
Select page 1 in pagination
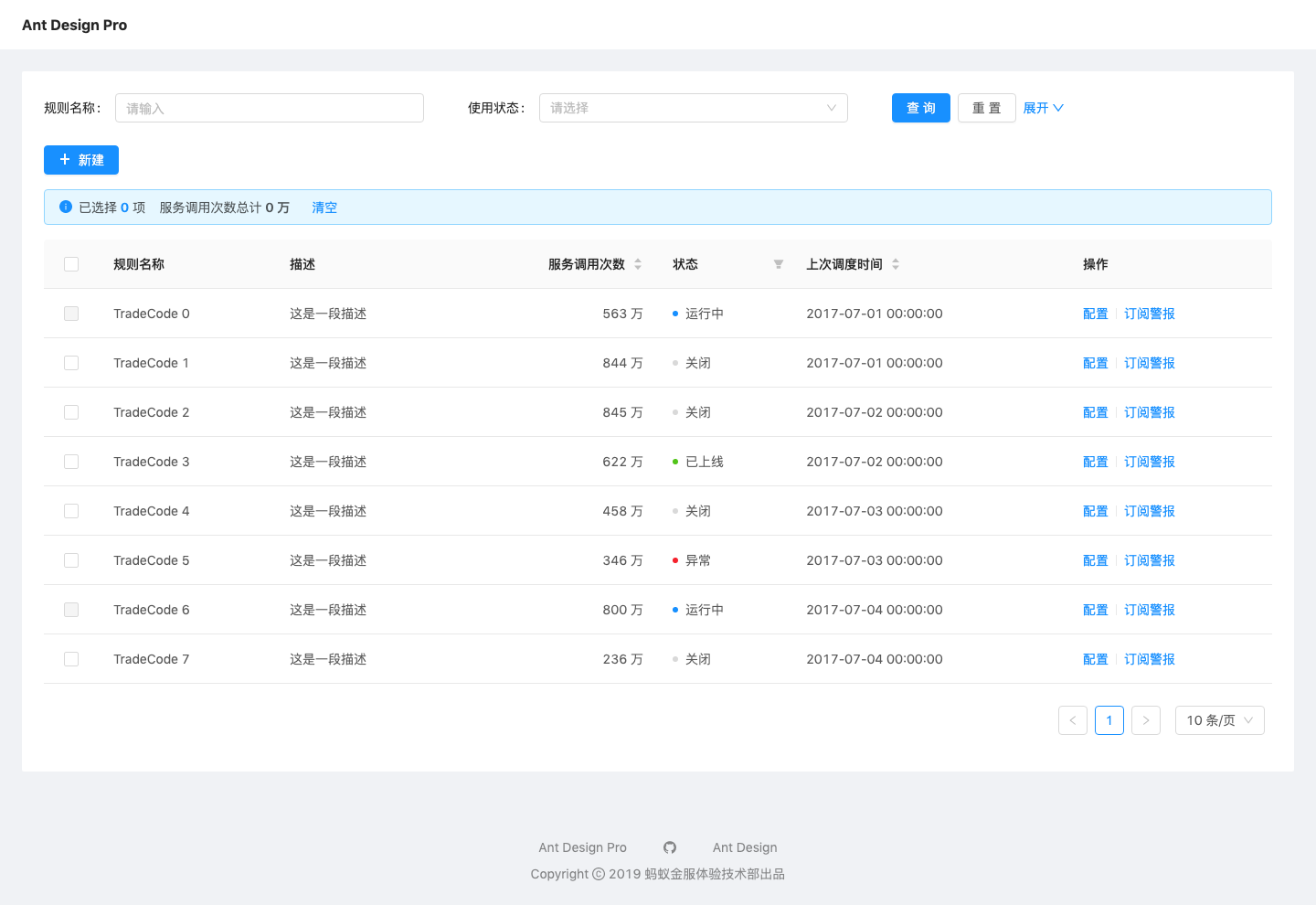coord(1109,720)
